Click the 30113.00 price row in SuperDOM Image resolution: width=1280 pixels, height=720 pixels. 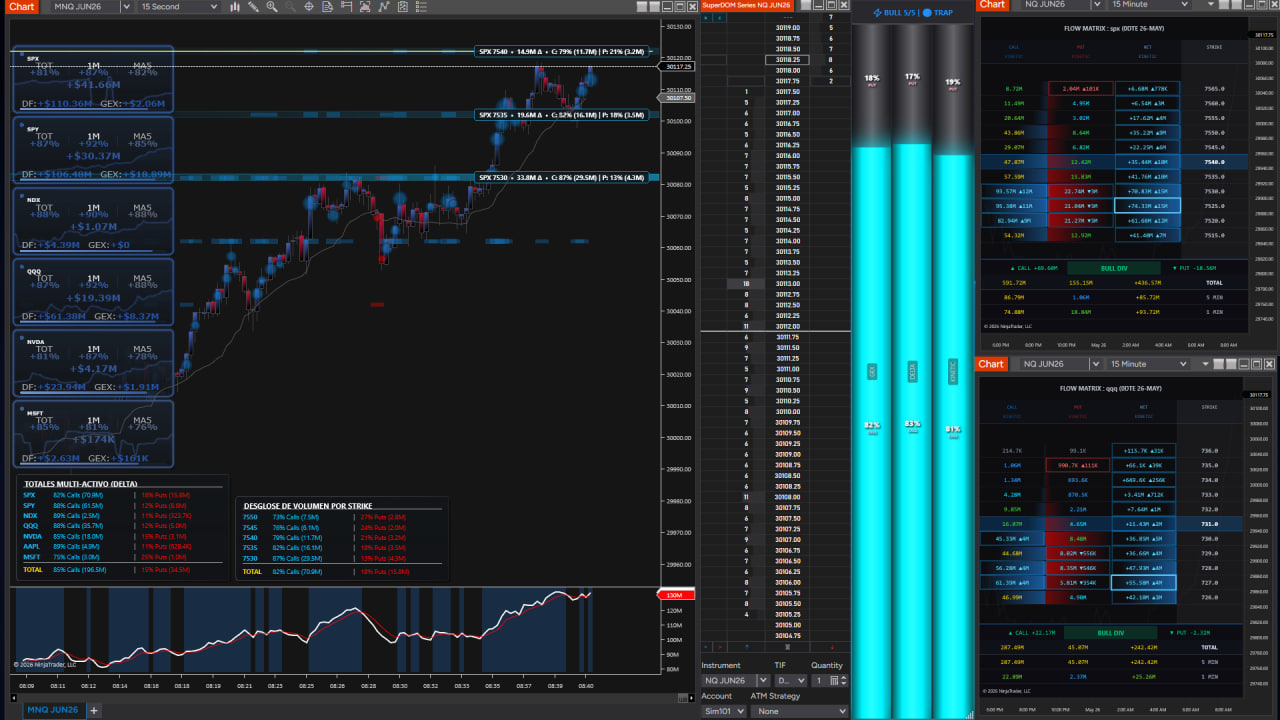click(787, 284)
